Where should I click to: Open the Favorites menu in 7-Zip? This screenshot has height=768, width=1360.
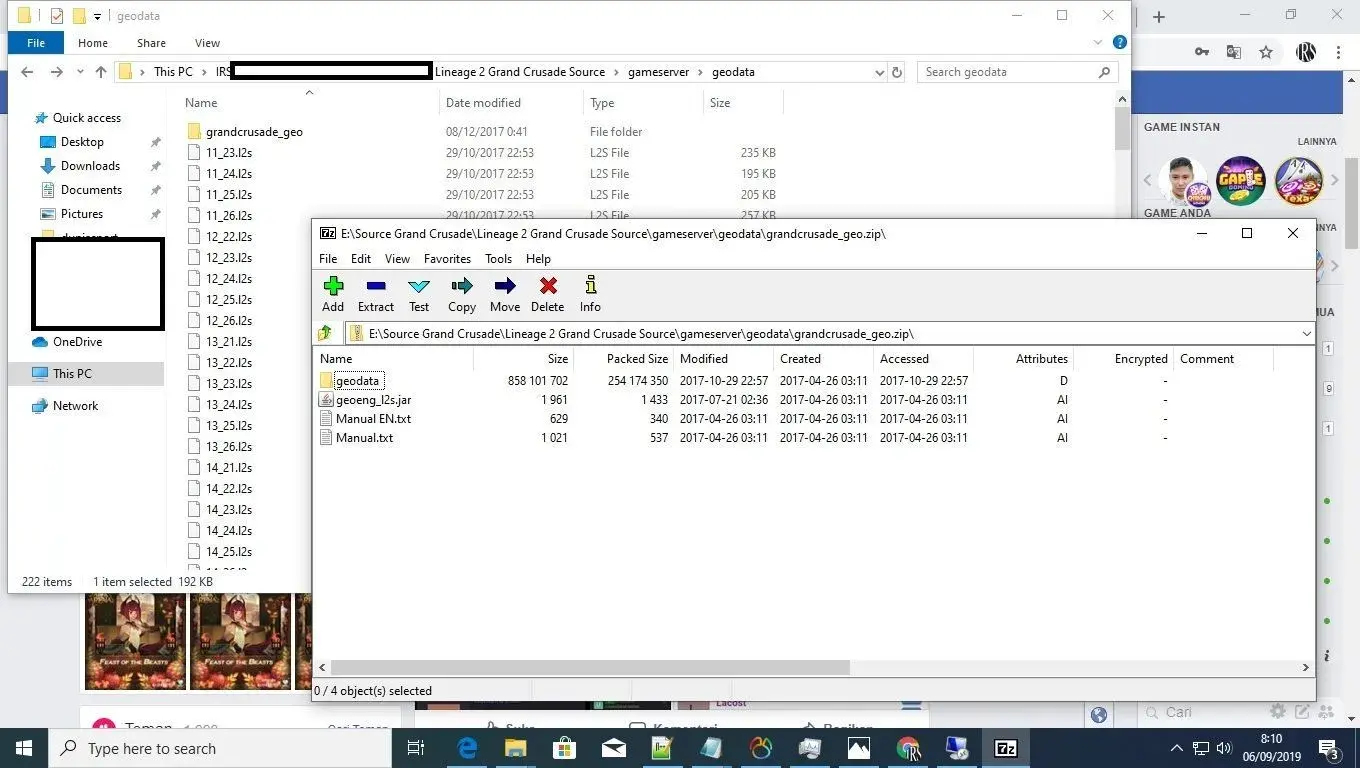(x=447, y=258)
